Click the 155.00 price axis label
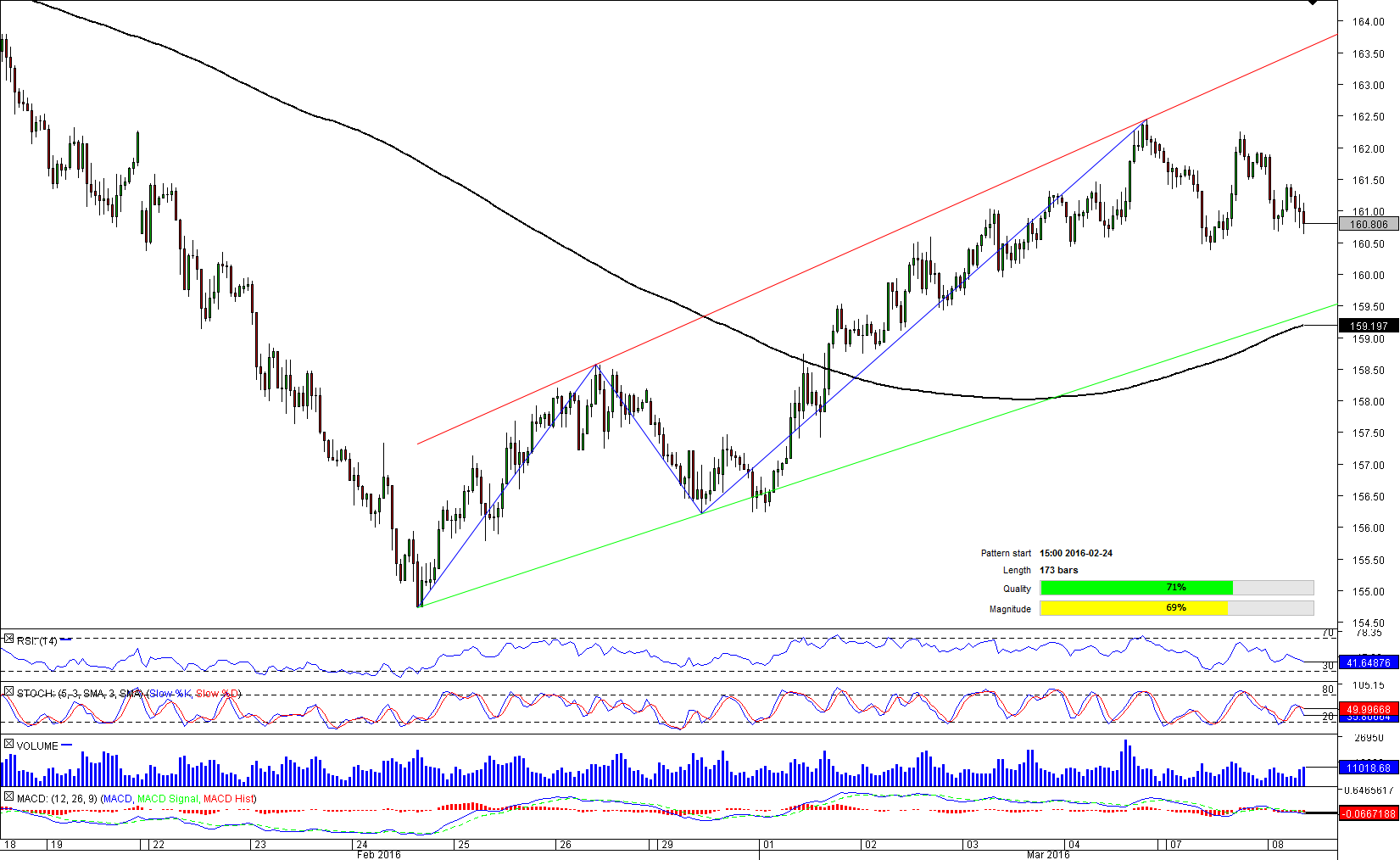The height and width of the screenshot is (860, 1400). click(1368, 592)
